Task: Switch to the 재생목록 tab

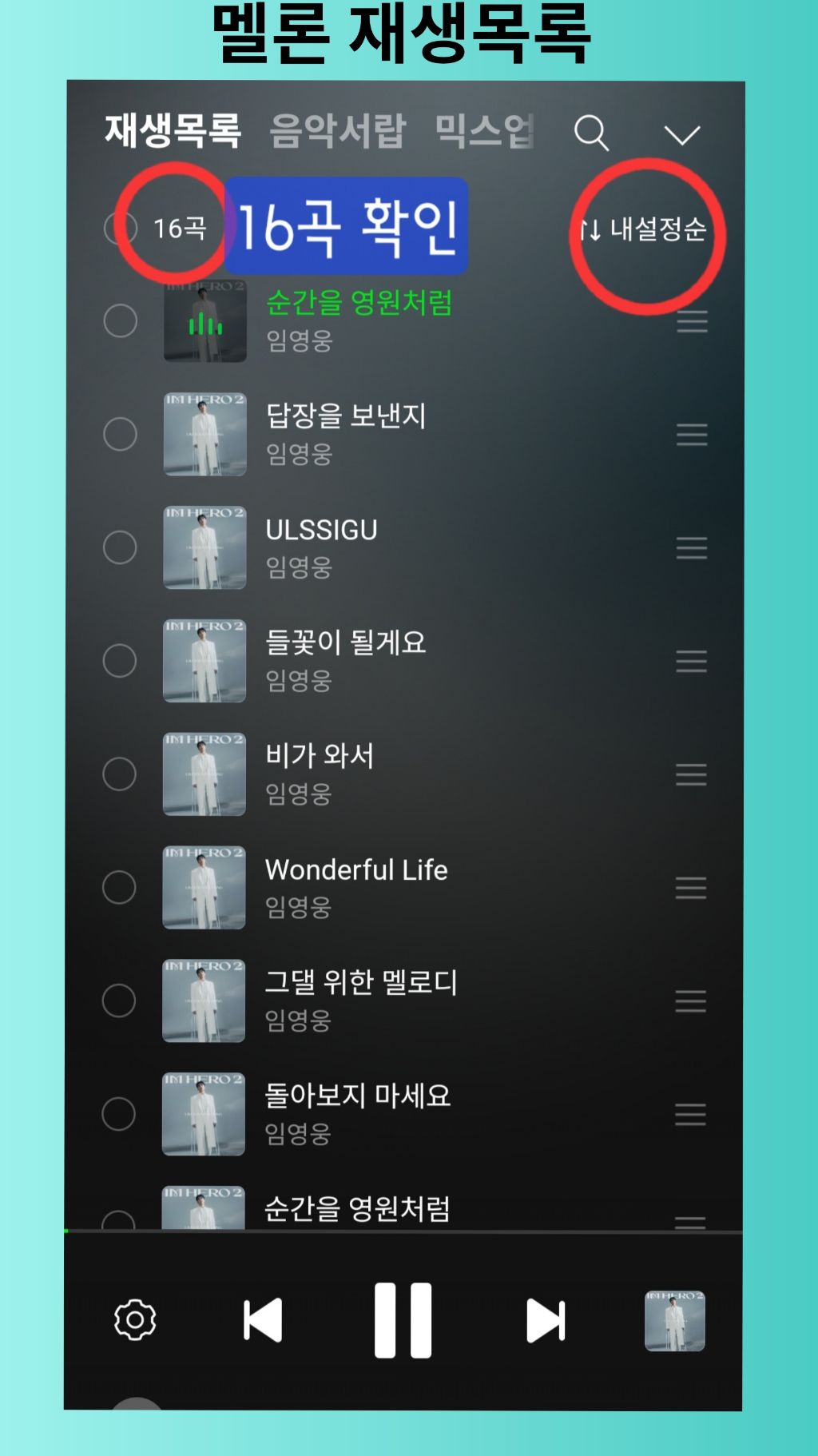Action: pyautogui.click(x=173, y=131)
